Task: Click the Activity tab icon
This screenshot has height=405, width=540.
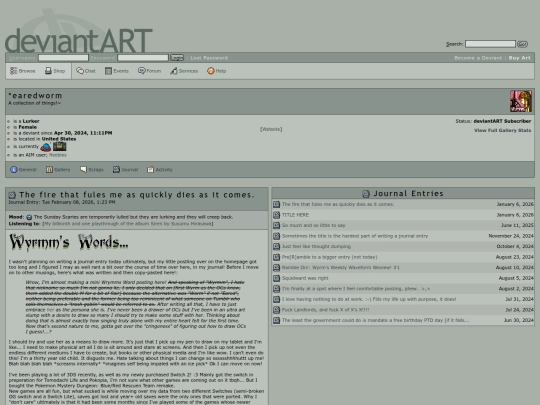Action: (x=150, y=169)
